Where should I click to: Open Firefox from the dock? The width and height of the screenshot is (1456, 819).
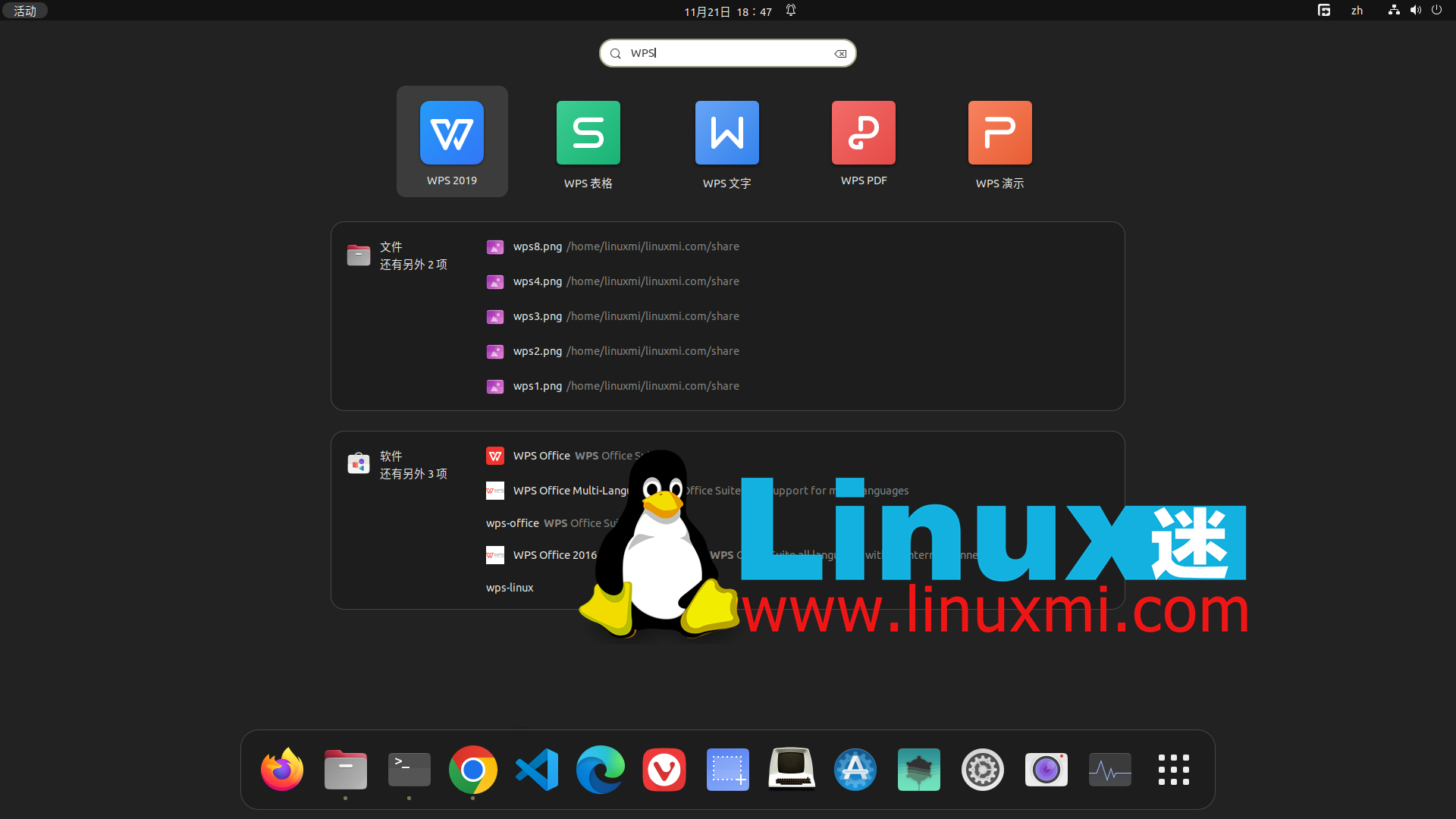pos(282,770)
